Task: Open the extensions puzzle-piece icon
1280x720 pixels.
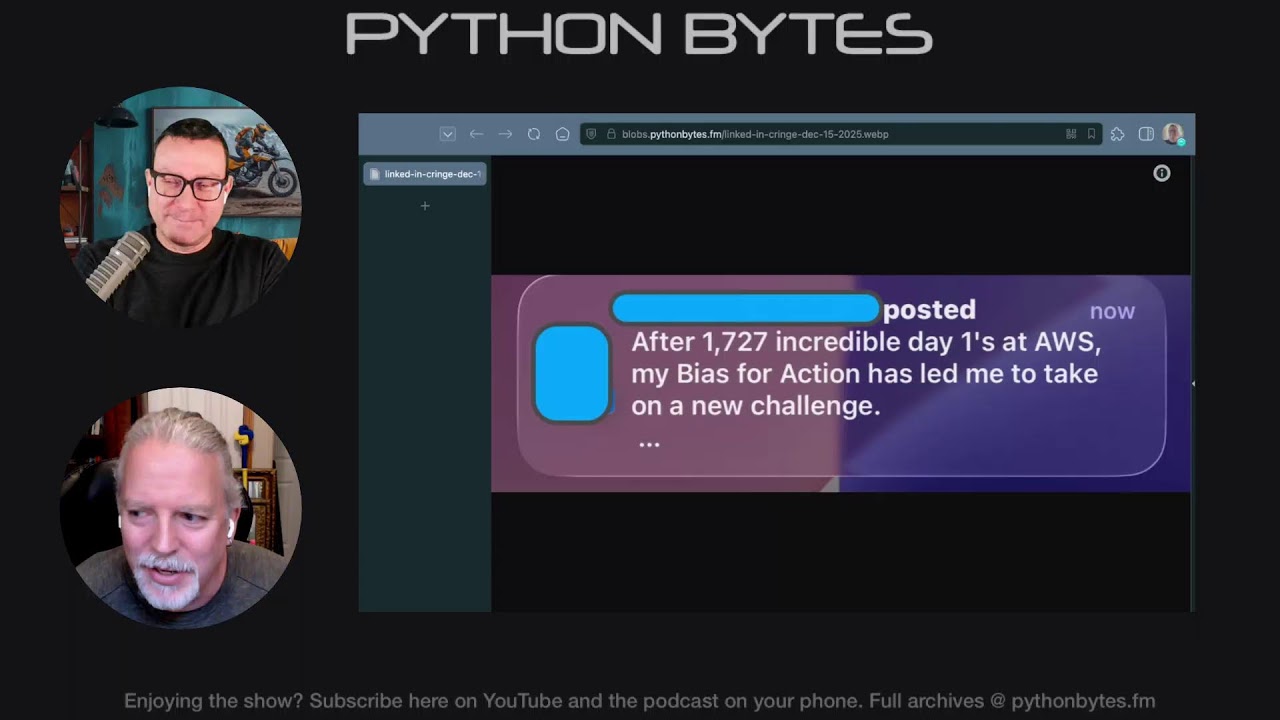Action: 1117,134
